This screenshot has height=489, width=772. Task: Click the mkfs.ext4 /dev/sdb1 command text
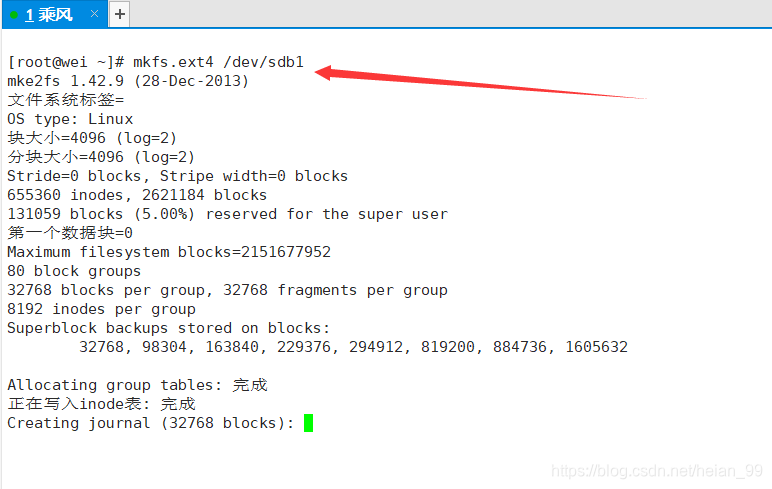[x=218, y=62]
